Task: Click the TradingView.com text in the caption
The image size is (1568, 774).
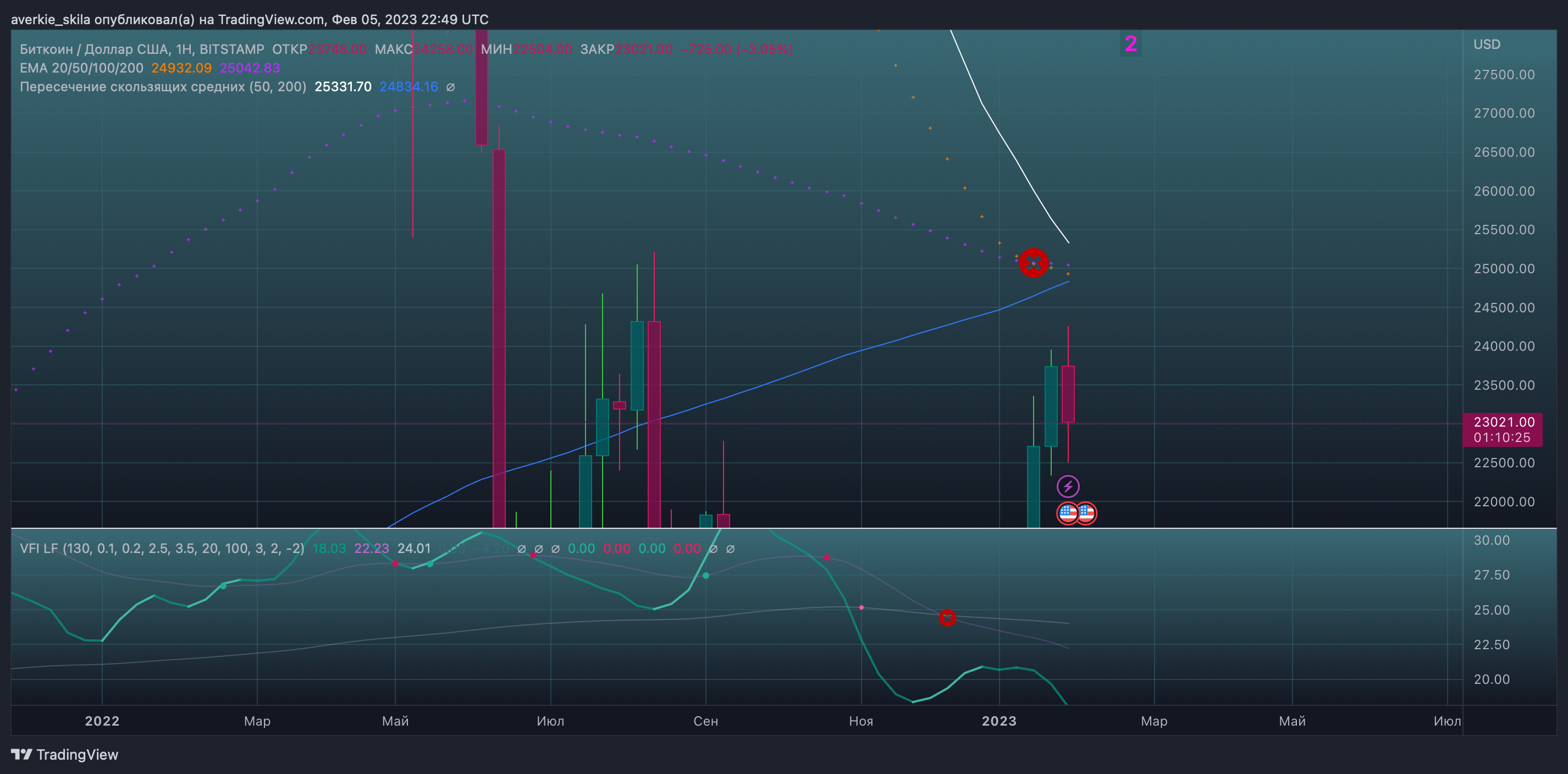Action: [271, 19]
